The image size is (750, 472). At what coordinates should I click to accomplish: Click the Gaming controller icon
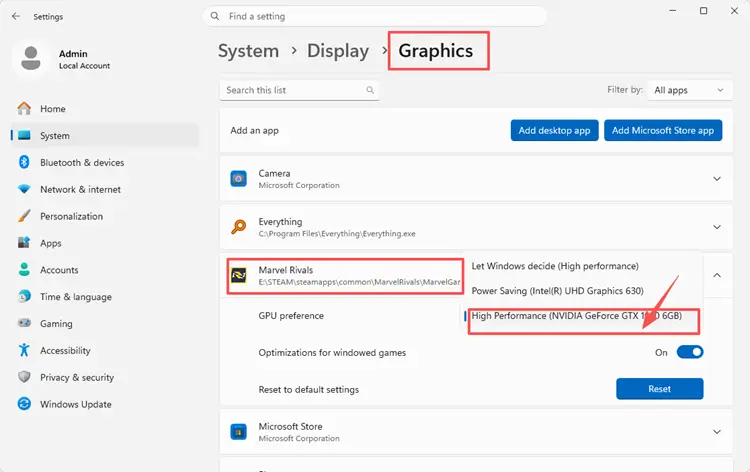click(x=24, y=323)
